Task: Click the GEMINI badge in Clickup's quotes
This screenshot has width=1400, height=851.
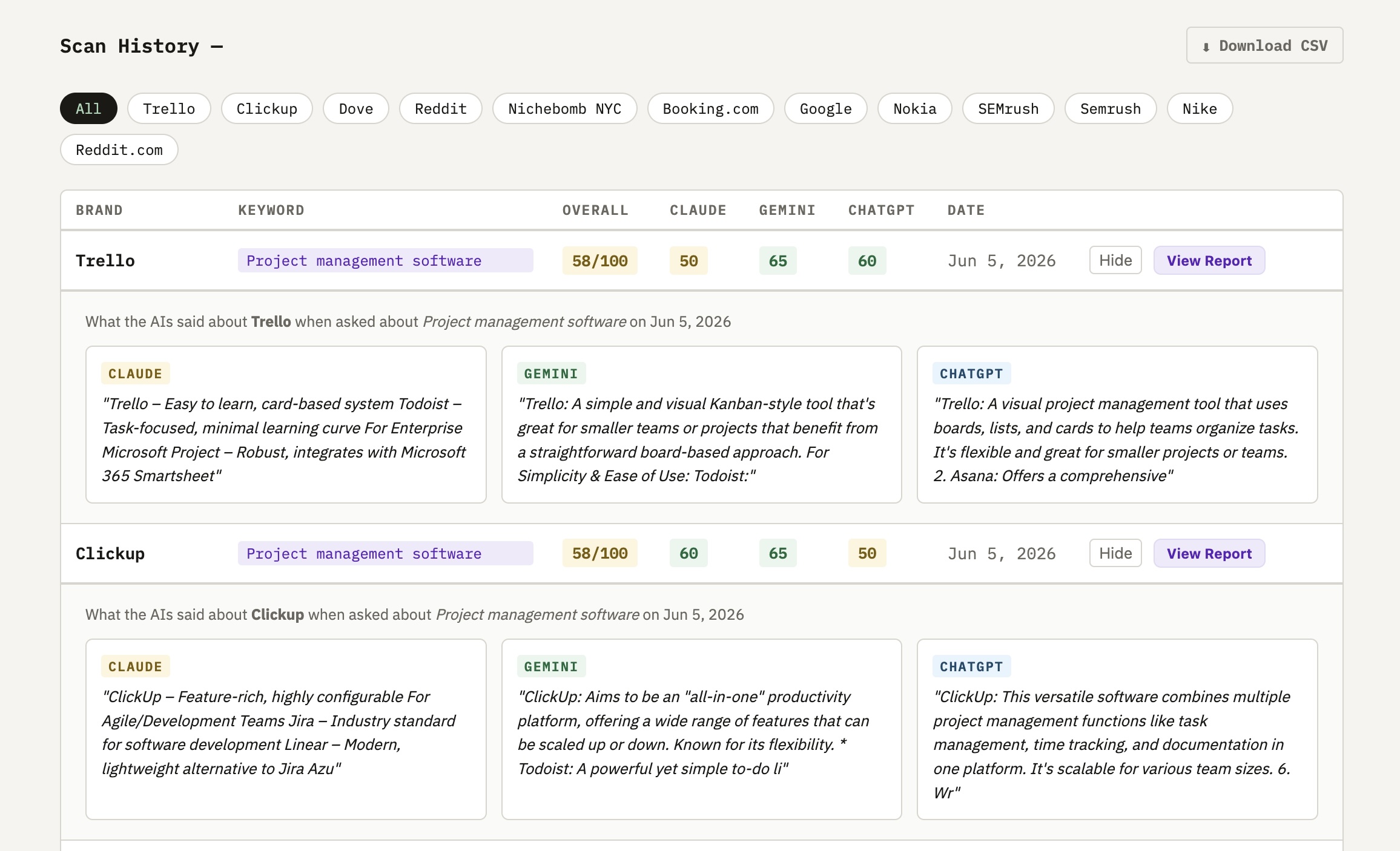Action: [x=551, y=667]
